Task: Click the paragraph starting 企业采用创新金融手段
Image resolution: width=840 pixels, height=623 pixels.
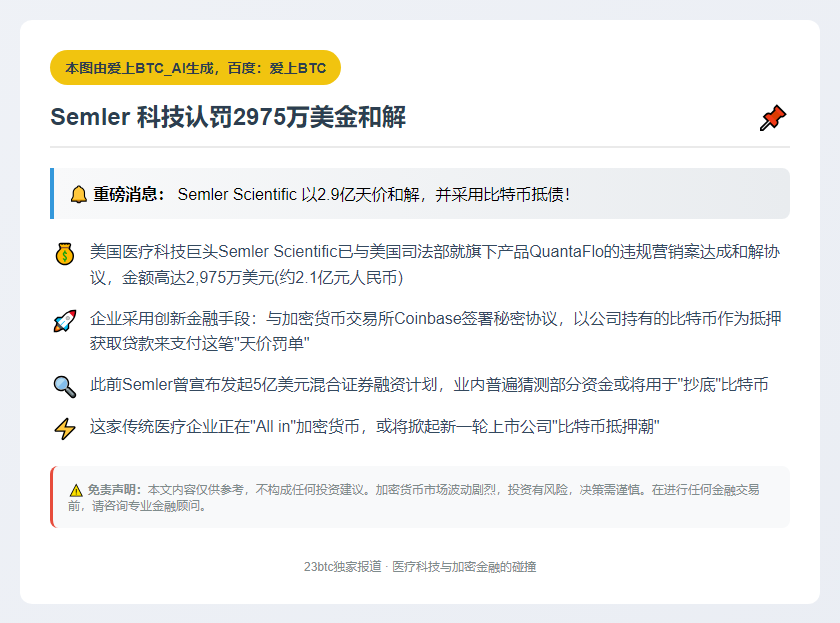Action: [435, 331]
